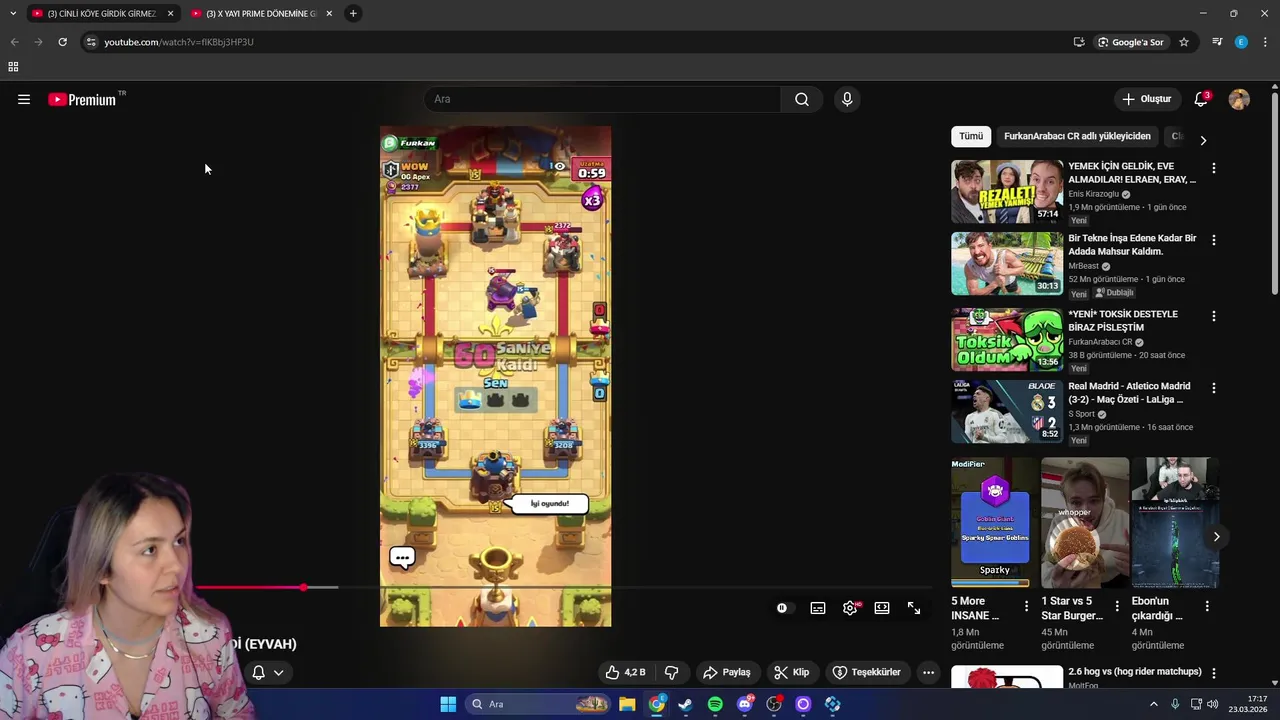Click "Google'a Sor" button in address bar

[x=1131, y=42]
